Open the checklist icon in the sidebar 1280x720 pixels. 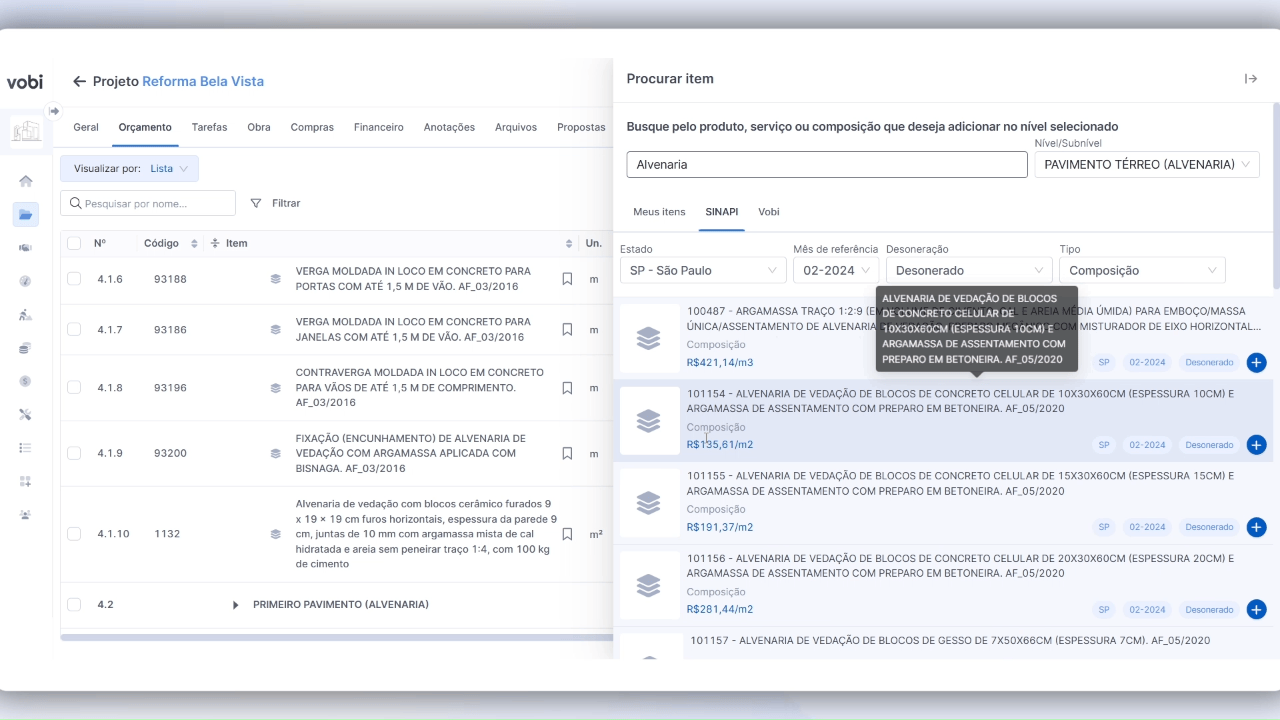(x=26, y=448)
